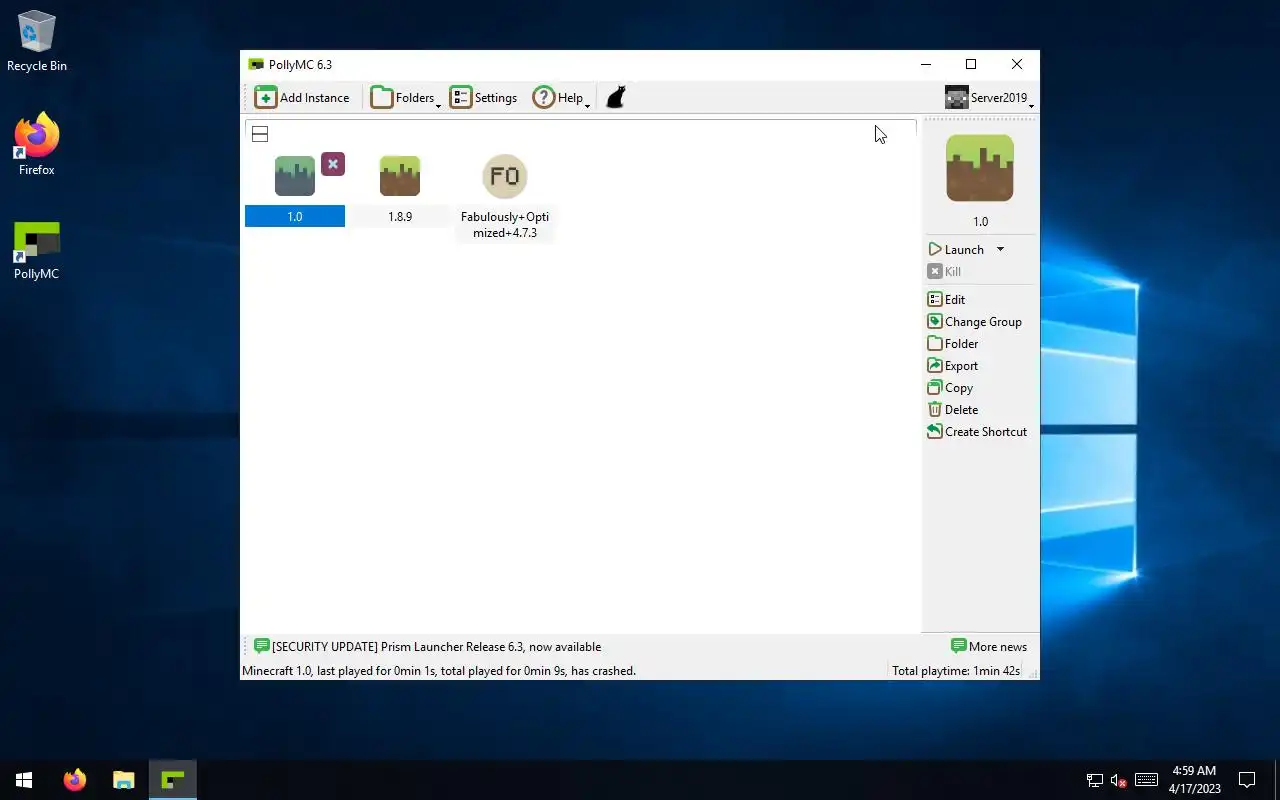Click the PollyMC icon in the title bar
The width and height of the screenshot is (1280, 800).
256,64
